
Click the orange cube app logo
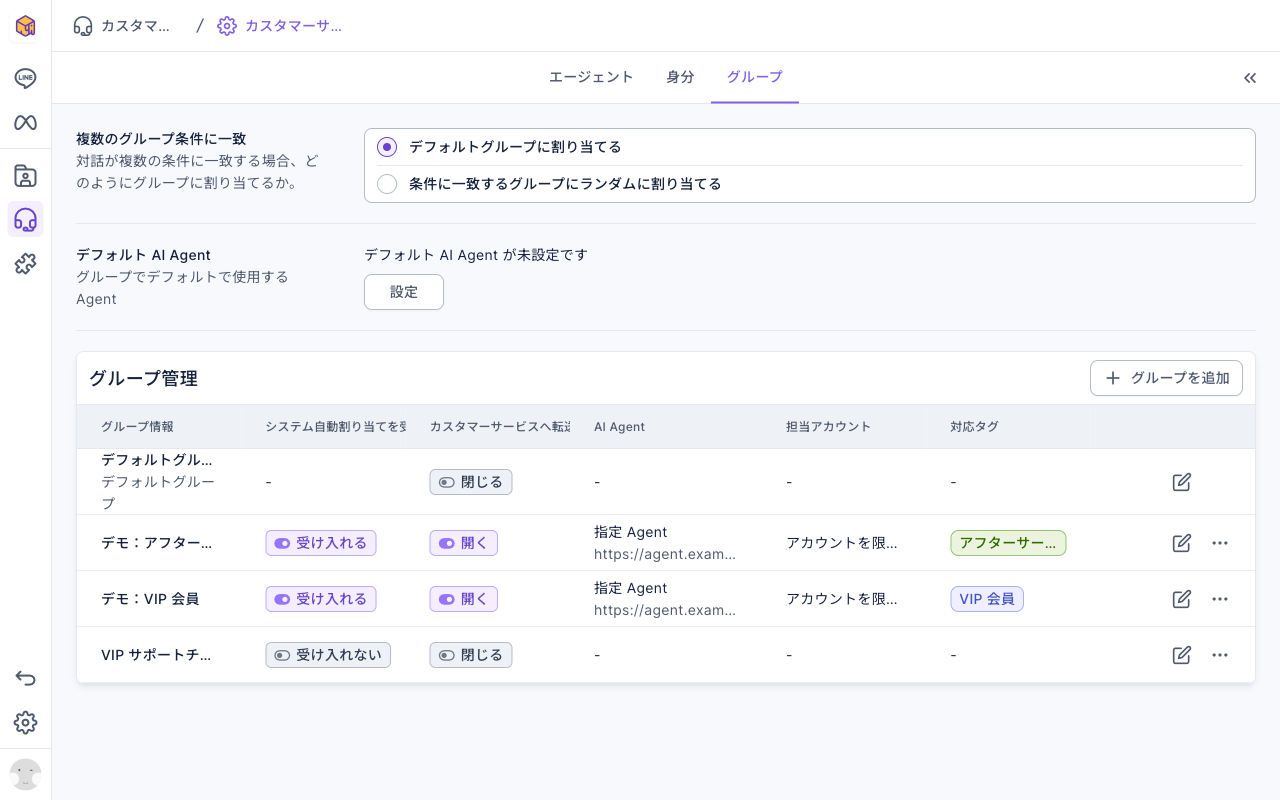point(25,26)
